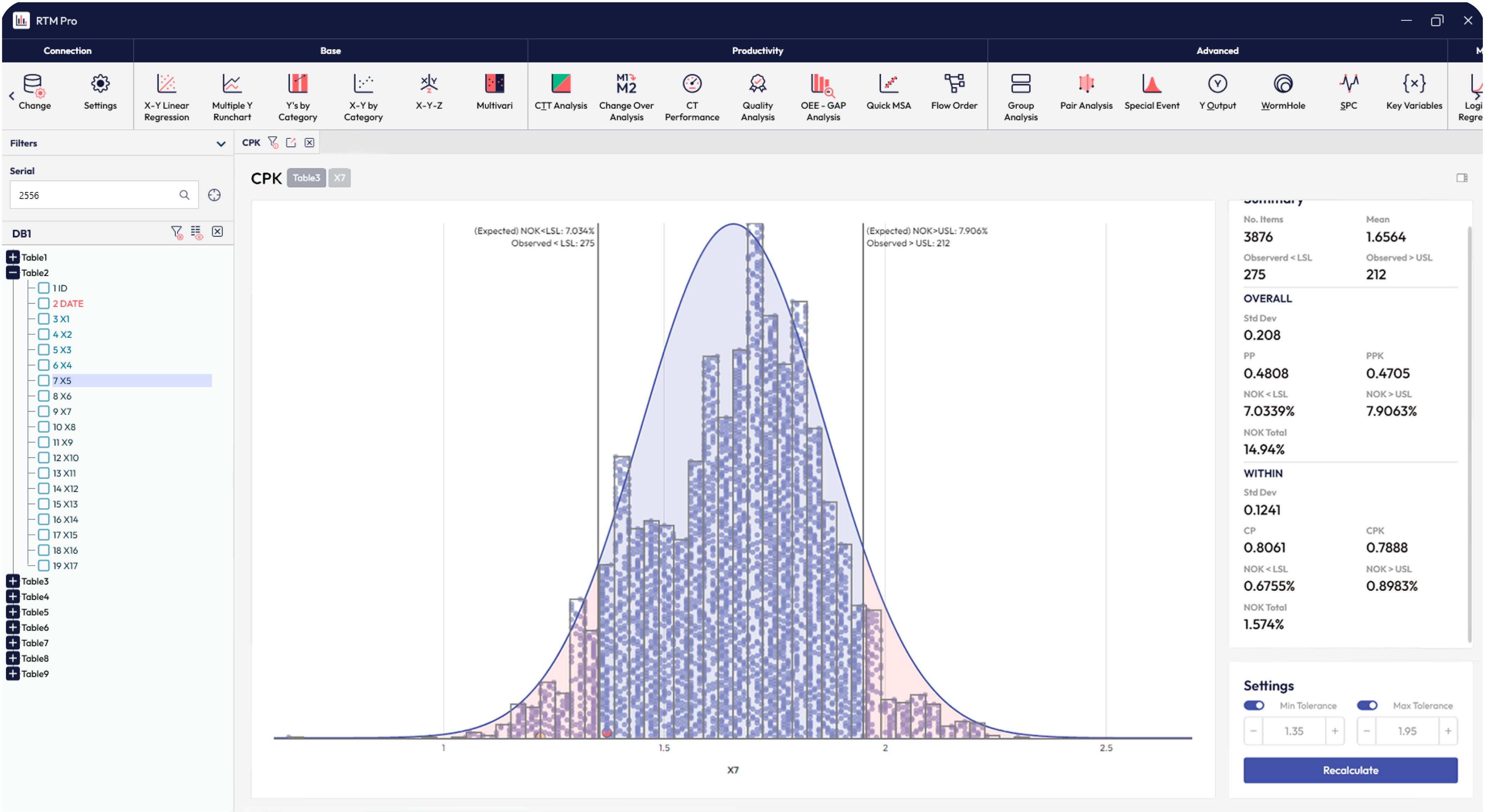Expand the Table3 tree node

[12, 581]
